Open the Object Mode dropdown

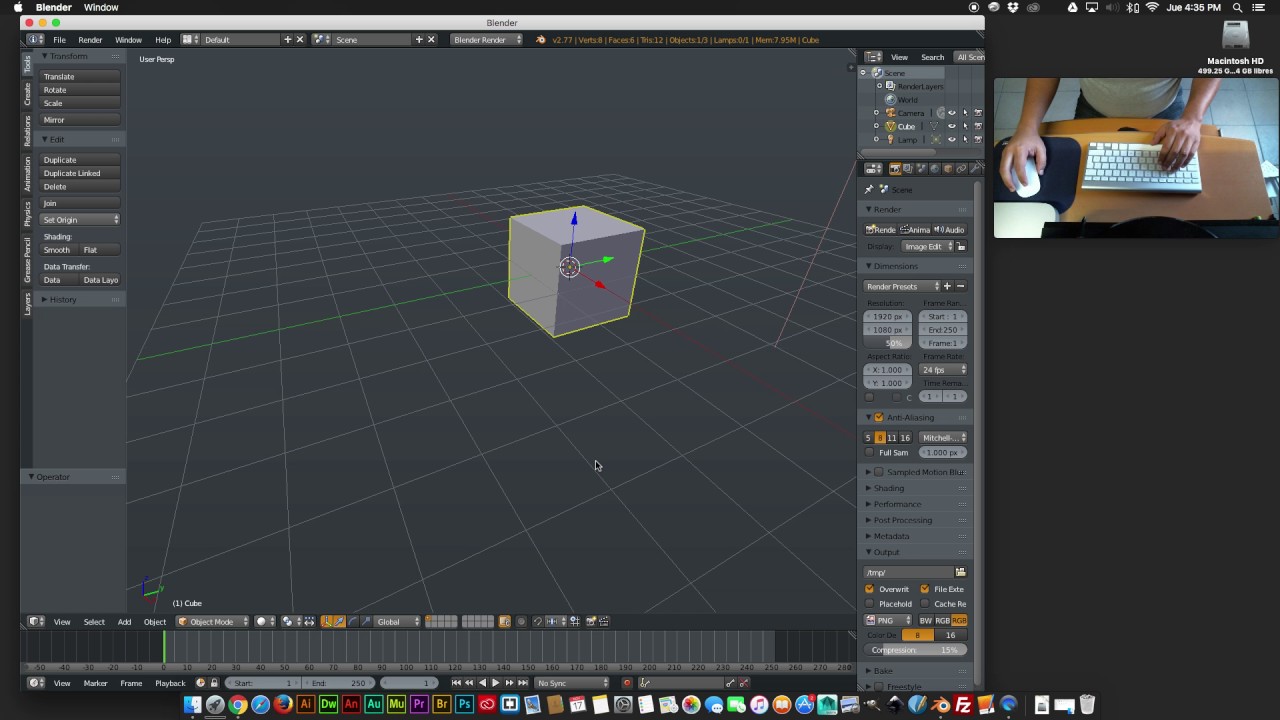tap(212, 622)
